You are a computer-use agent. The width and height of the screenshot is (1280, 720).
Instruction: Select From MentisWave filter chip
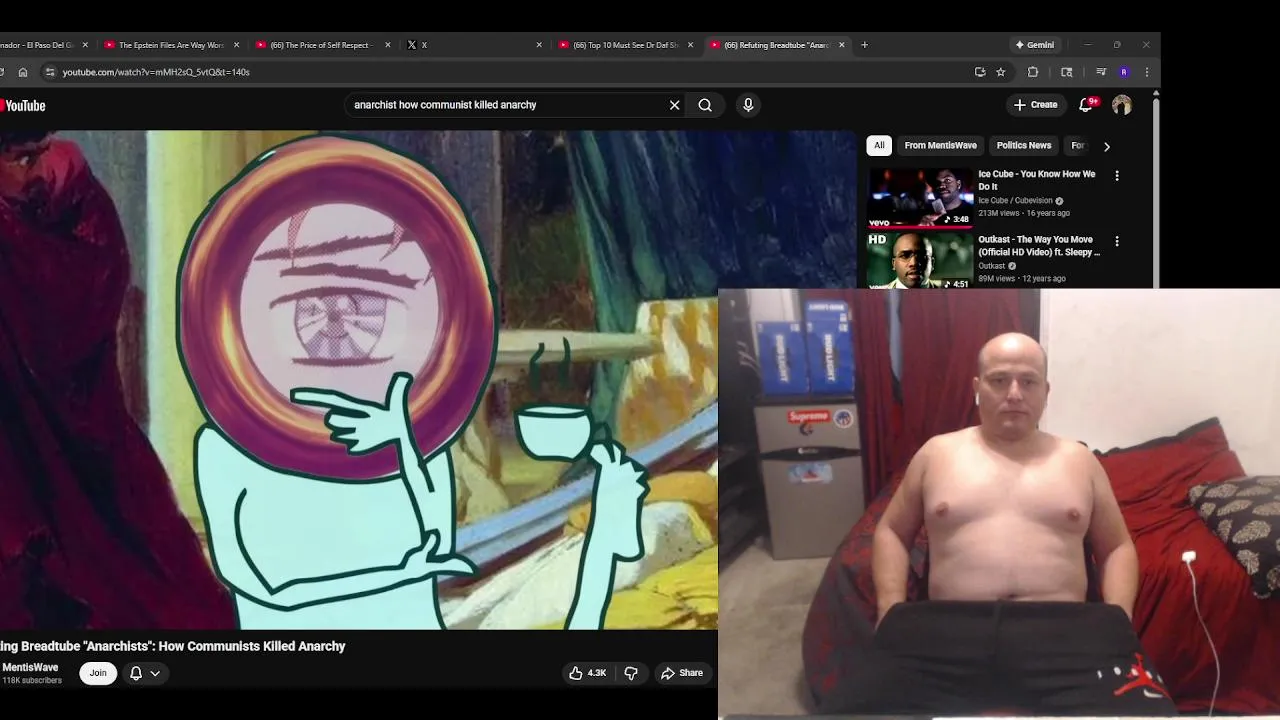(940, 145)
